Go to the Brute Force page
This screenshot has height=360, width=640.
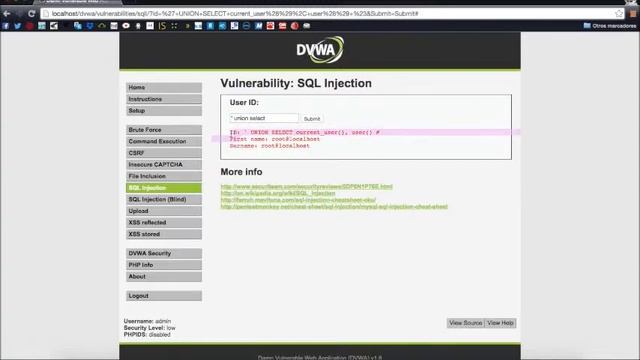164,130
